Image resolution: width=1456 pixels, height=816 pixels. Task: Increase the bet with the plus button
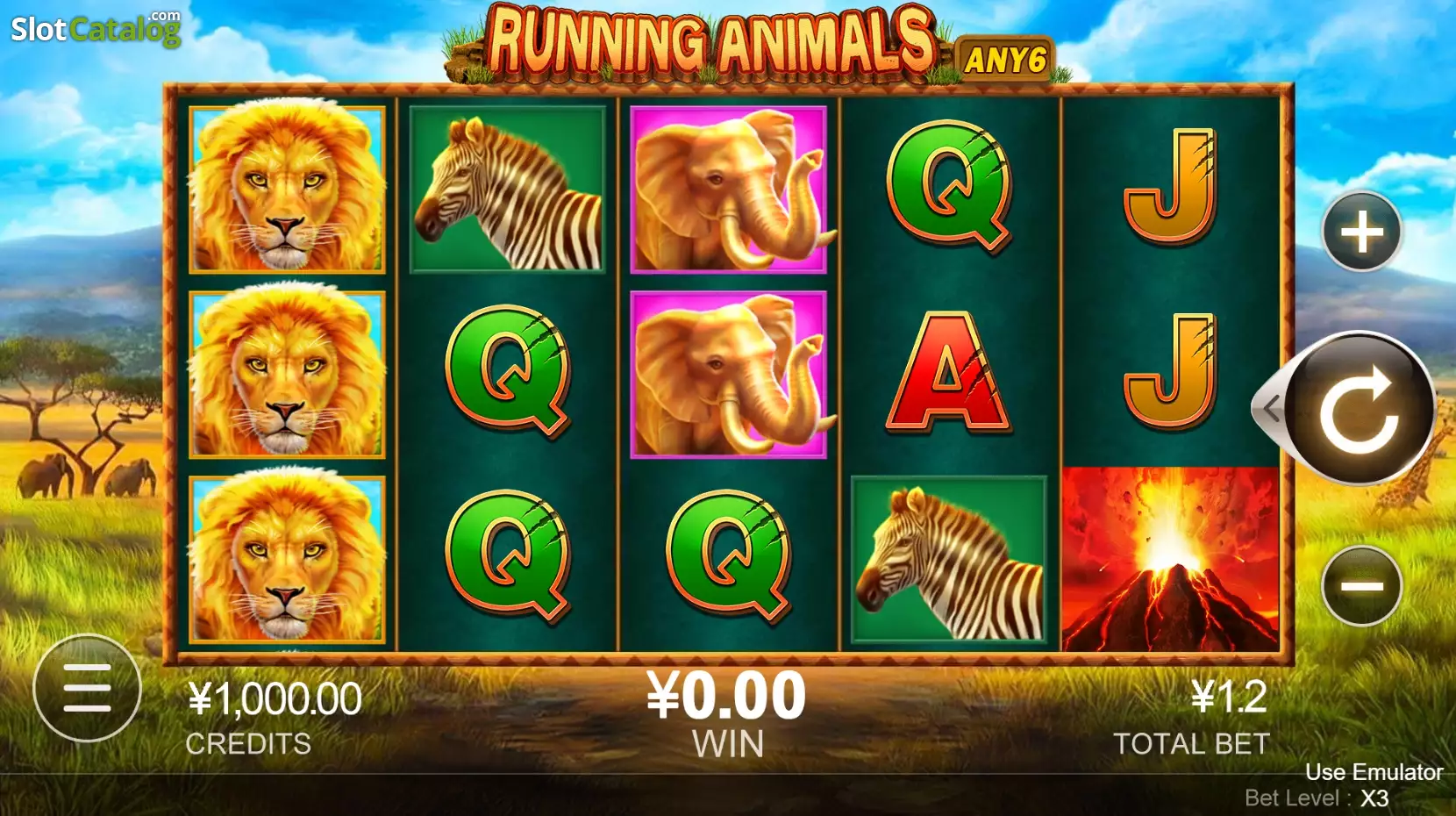pos(1362,232)
